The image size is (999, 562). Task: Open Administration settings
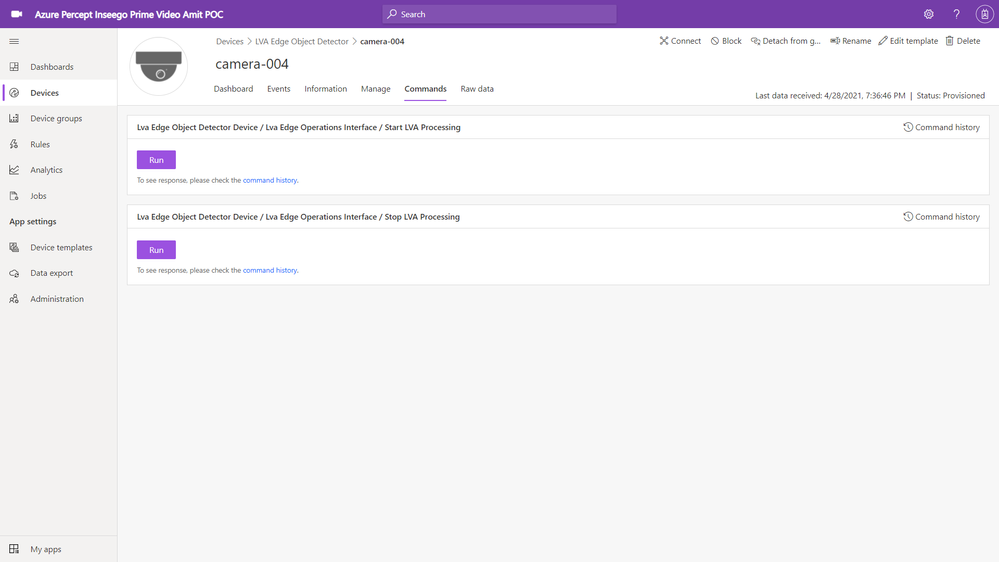click(x=59, y=299)
